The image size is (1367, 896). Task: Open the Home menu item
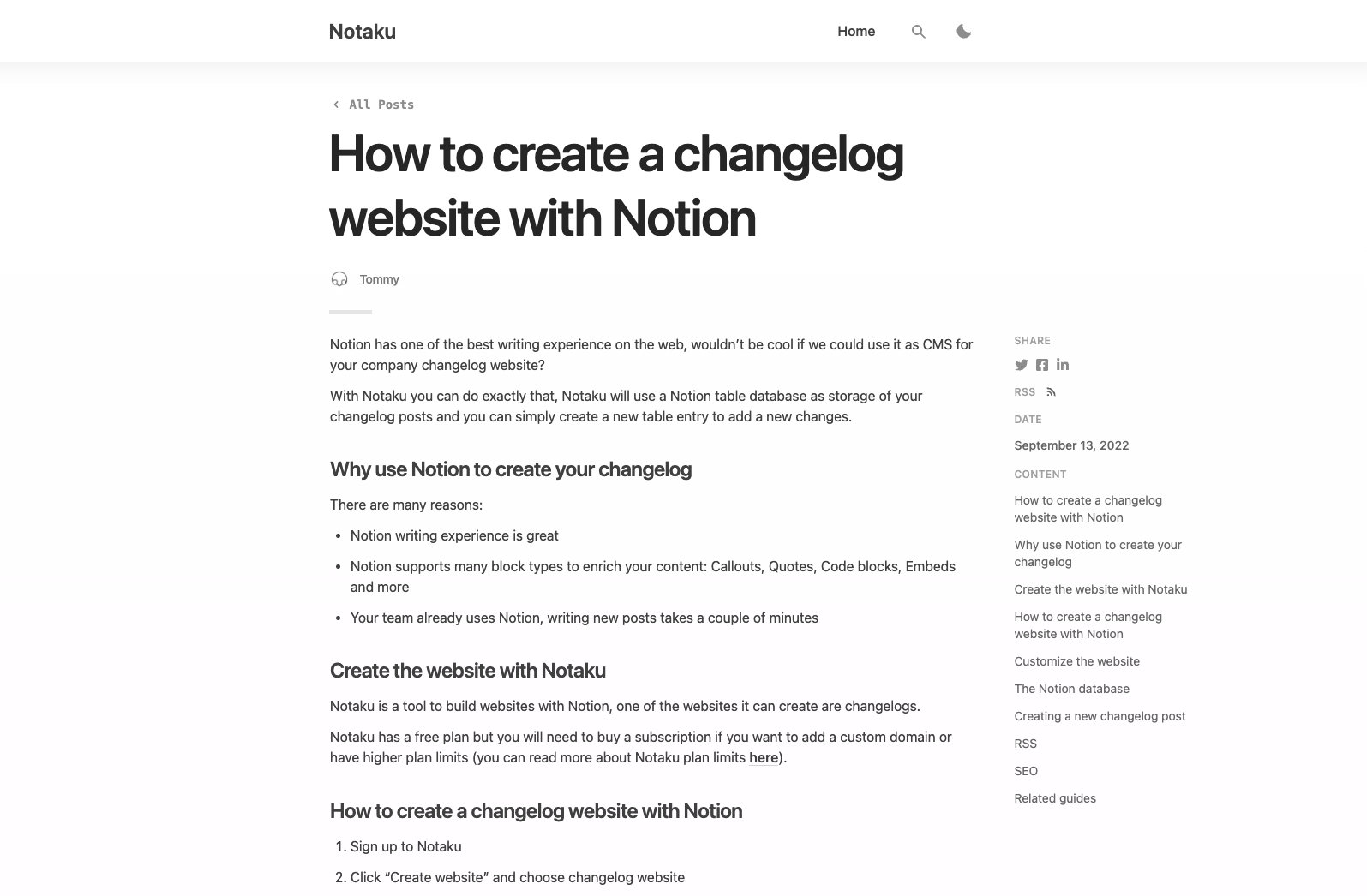(856, 31)
